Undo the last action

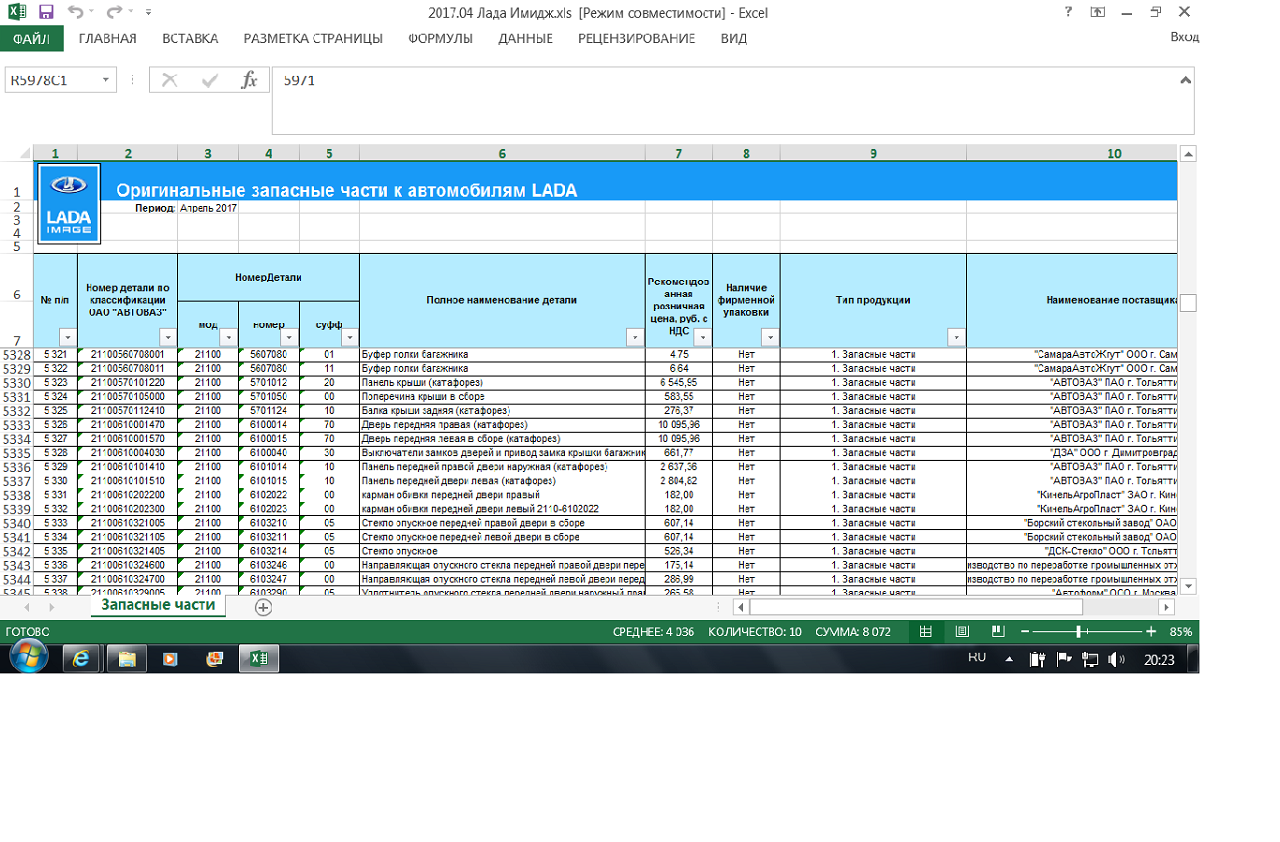click(x=75, y=12)
